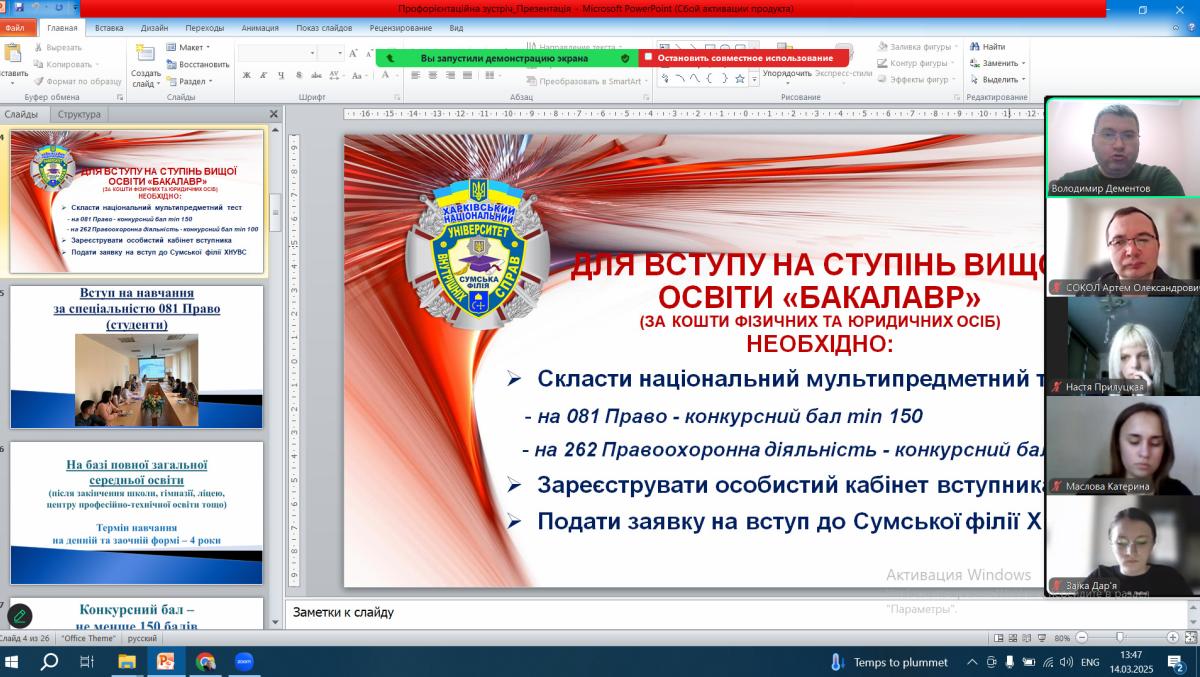Select the 081 Право slide thumbnail

137,357
